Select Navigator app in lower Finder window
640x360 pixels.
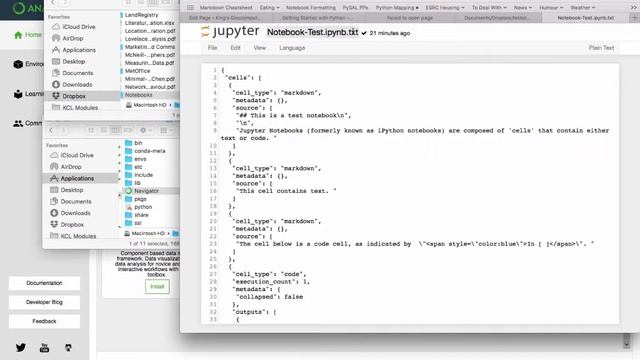[146, 191]
